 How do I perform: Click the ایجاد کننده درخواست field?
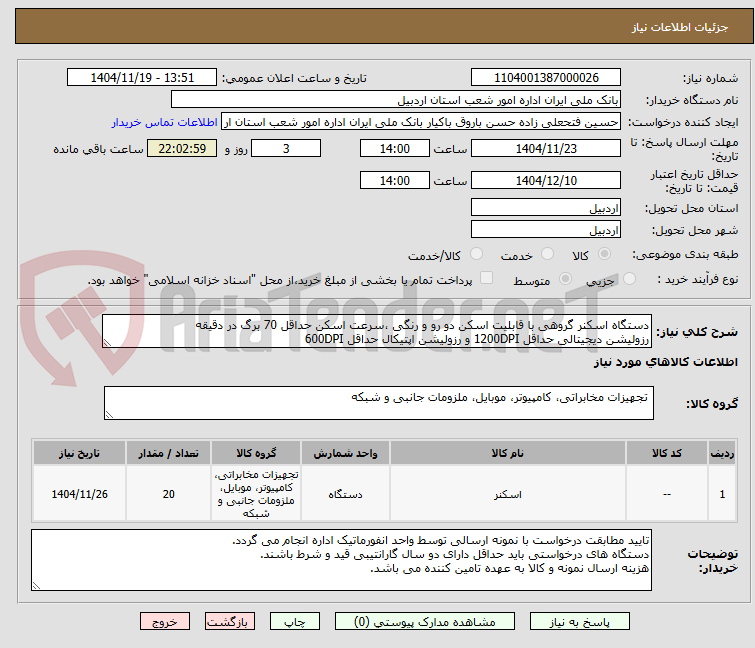421,122
